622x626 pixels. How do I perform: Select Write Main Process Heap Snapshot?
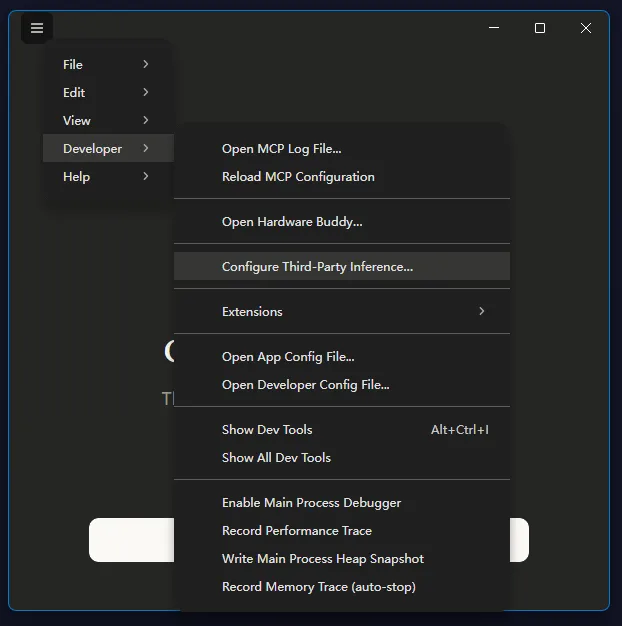tap(342, 559)
